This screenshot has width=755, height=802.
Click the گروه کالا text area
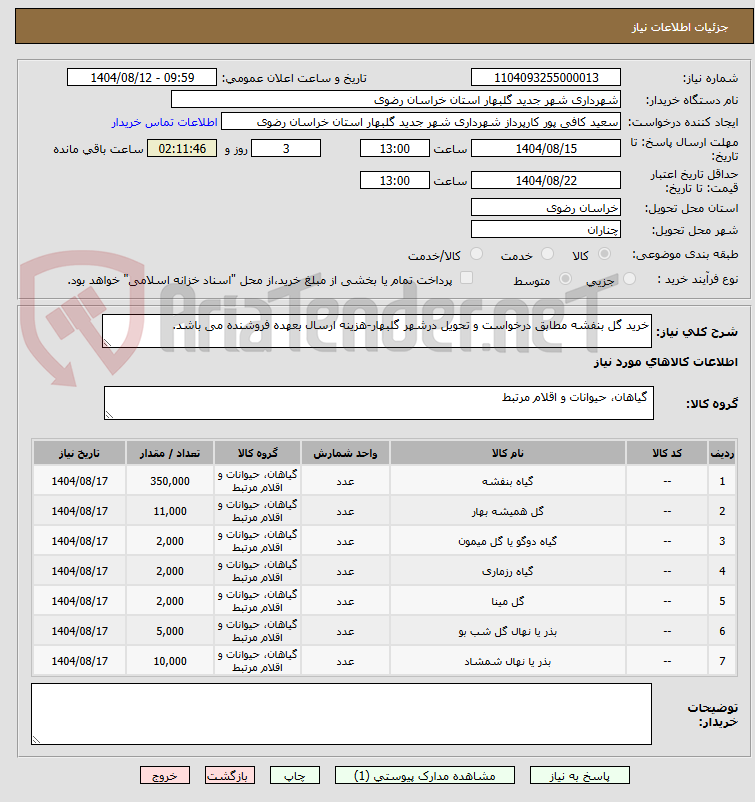(379, 403)
